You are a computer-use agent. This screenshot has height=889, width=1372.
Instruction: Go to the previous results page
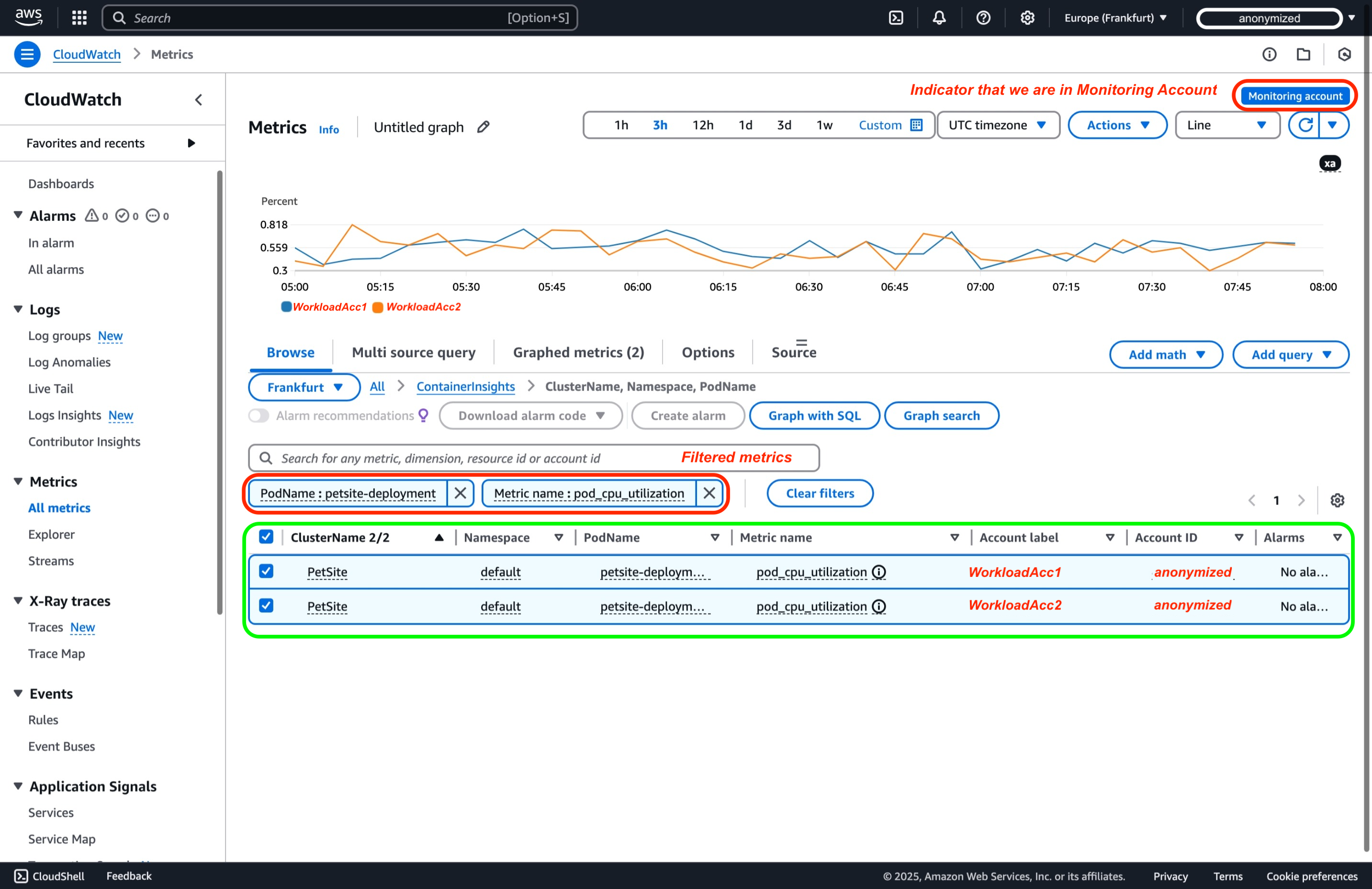coord(1251,500)
